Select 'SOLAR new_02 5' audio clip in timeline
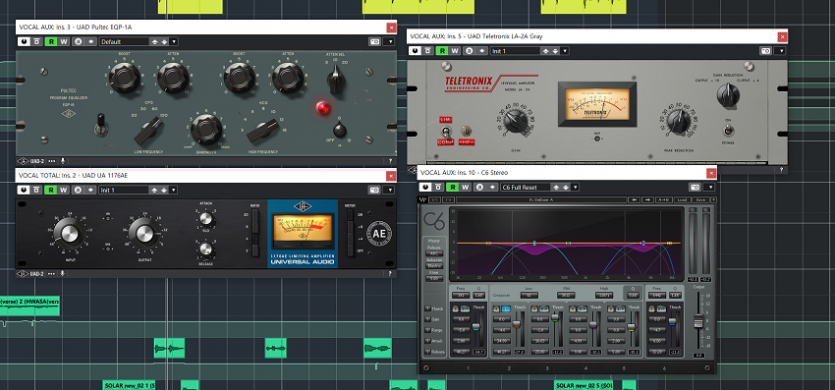The height and width of the screenshot is (390, 835). [x=584, y=385]
